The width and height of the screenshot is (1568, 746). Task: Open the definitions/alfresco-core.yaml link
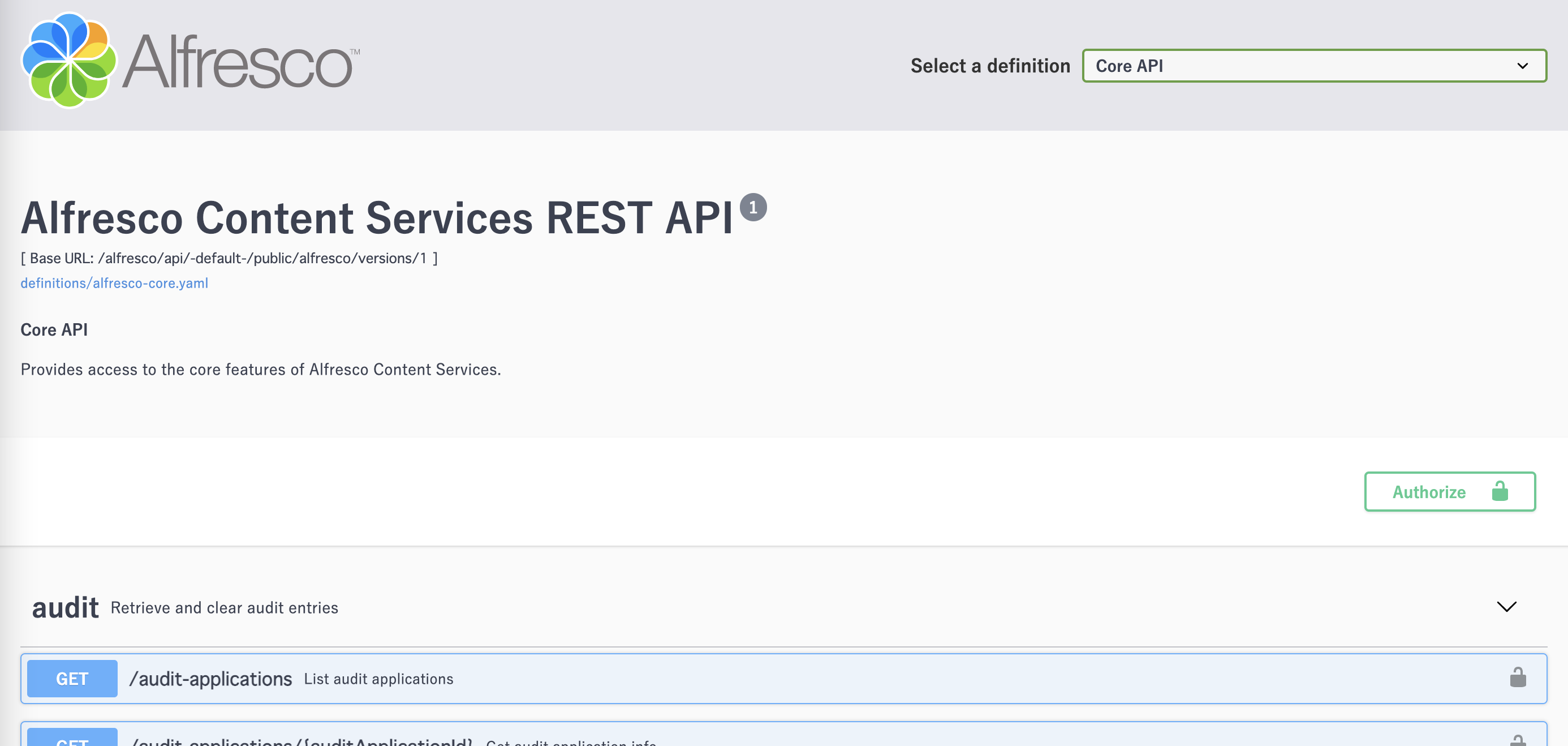[x=114, y=282]
